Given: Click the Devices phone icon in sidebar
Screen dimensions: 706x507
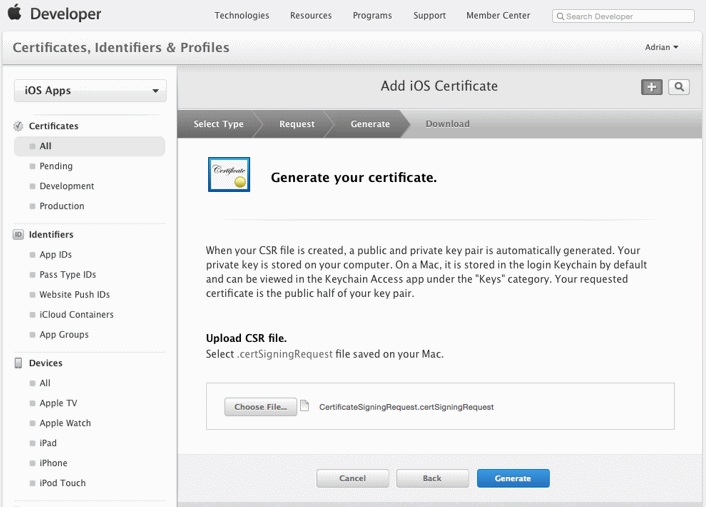Looking at the screenshot, I should tap(18, 363).
